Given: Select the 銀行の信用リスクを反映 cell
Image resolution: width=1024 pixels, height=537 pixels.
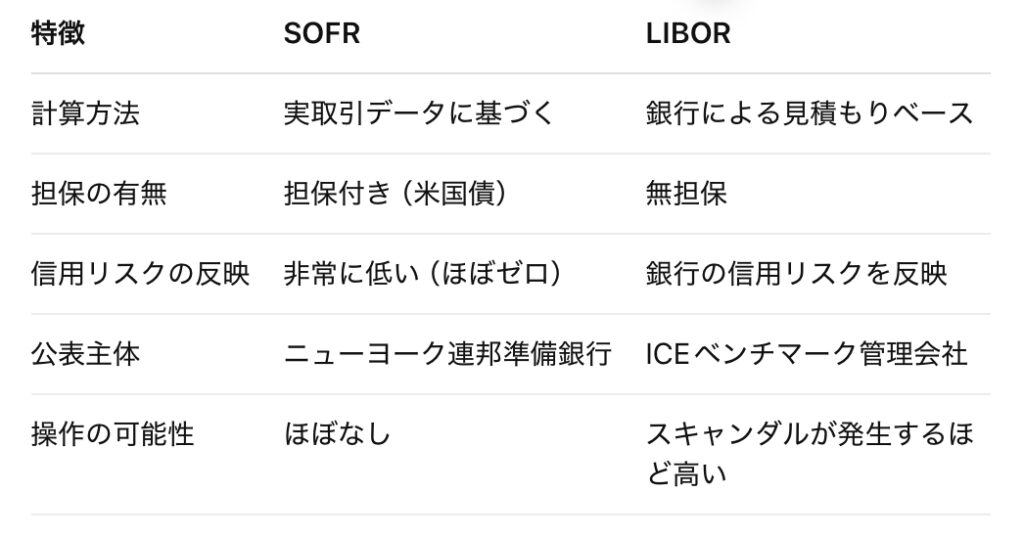Looking at the screenshot, I should [796, 273].
